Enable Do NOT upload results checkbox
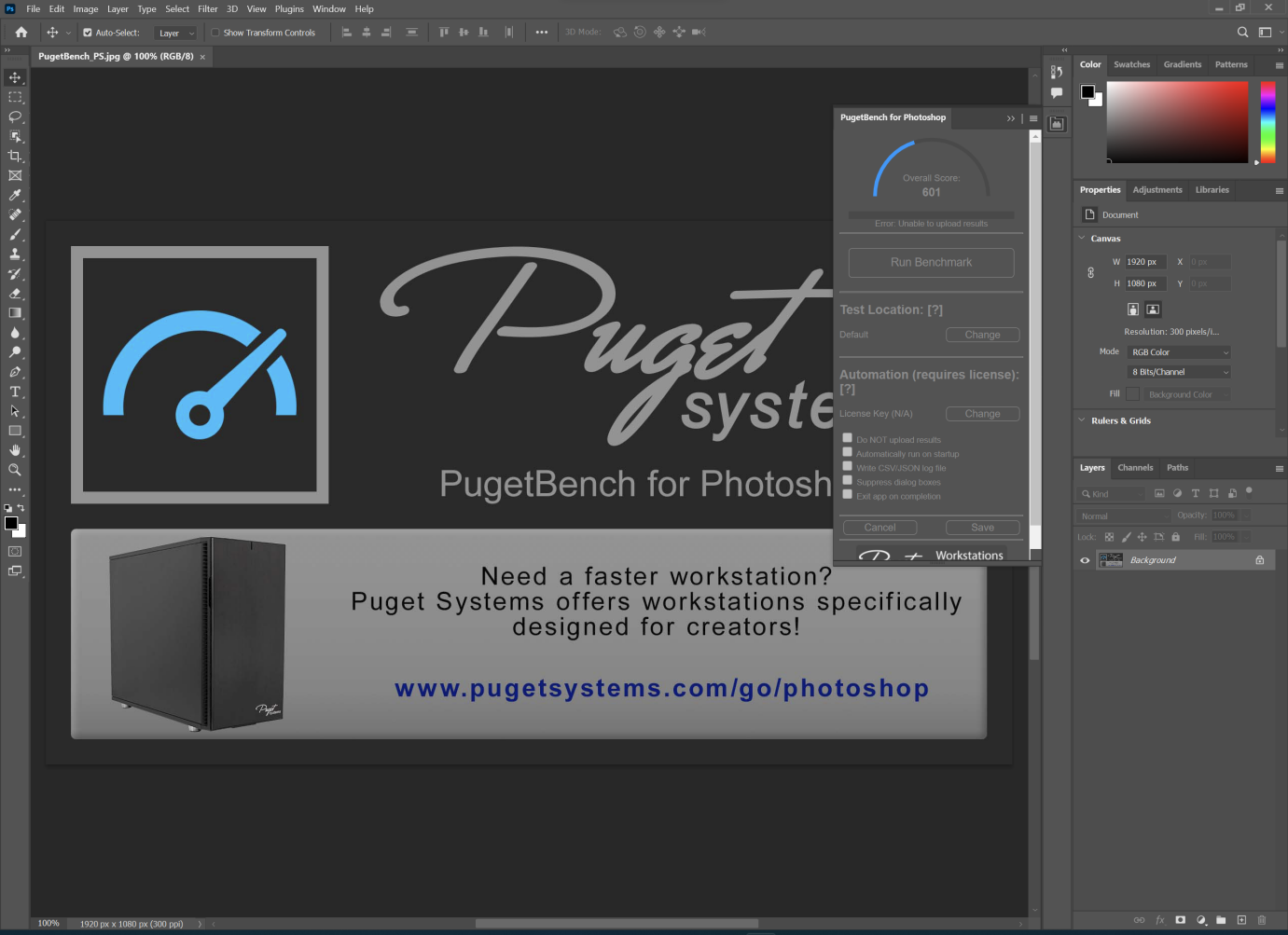The image size is (1288, 935). point(847,438)
